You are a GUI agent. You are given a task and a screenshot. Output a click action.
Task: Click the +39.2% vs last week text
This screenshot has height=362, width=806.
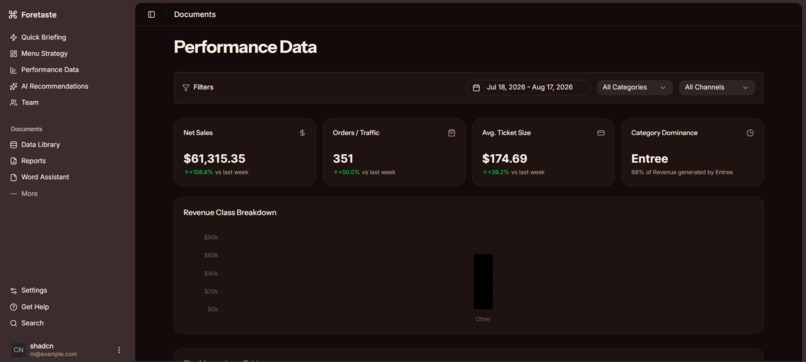coord(514,172)
